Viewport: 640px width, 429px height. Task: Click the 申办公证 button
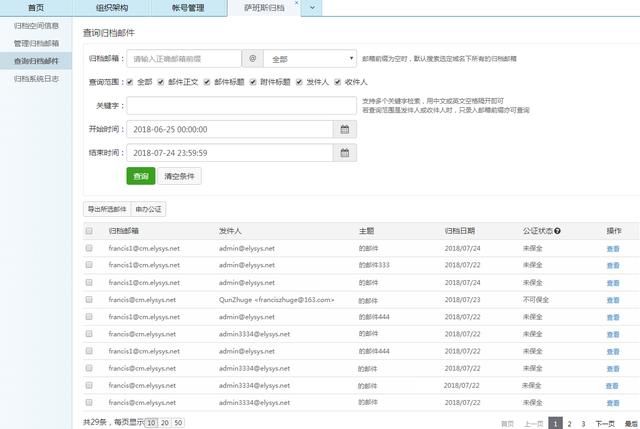tap(149, 209)
